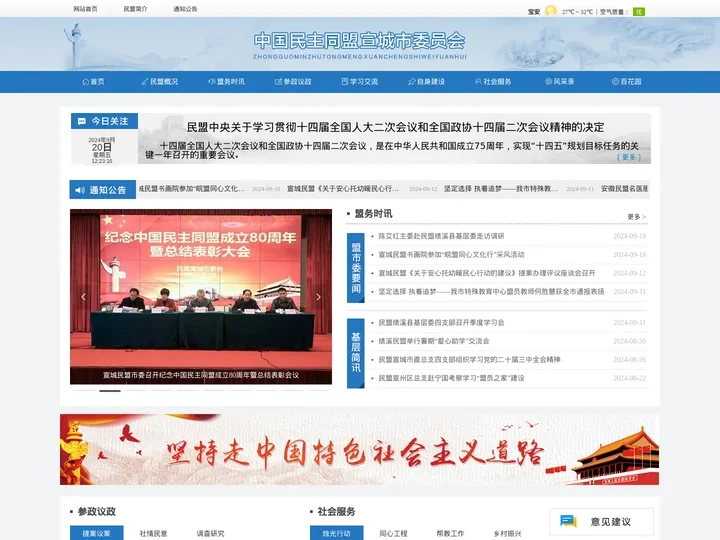Open the 自身建设 navigation menu
720x540 pixels.
click(x=426, y=82)
